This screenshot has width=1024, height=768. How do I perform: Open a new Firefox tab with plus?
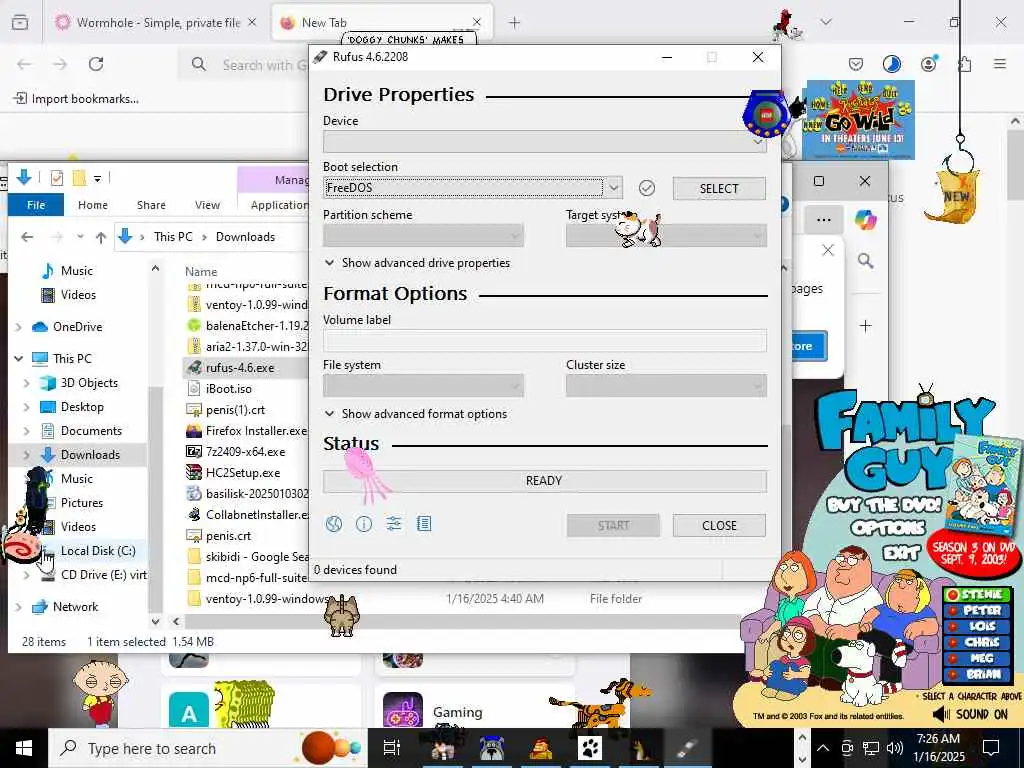click(x=515, y=23)
